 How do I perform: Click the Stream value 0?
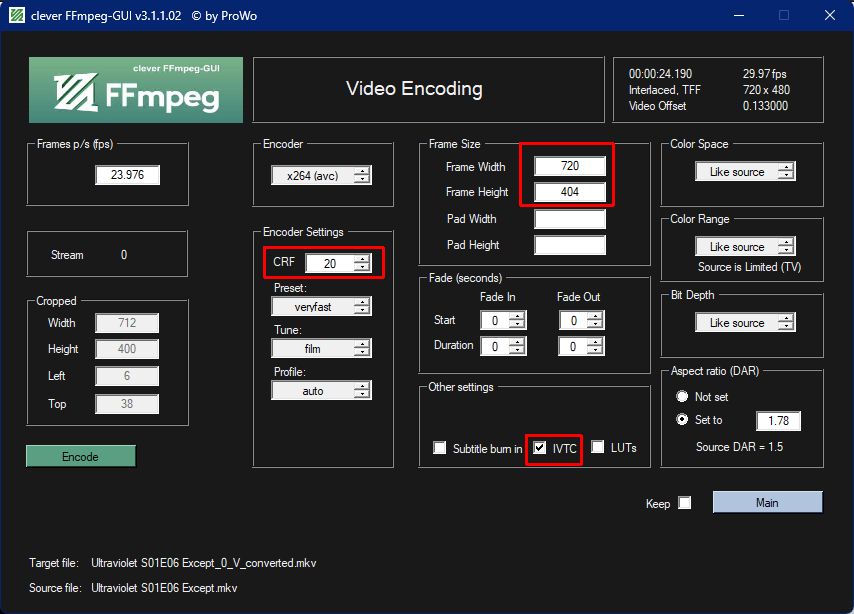[x=124, y=255]
